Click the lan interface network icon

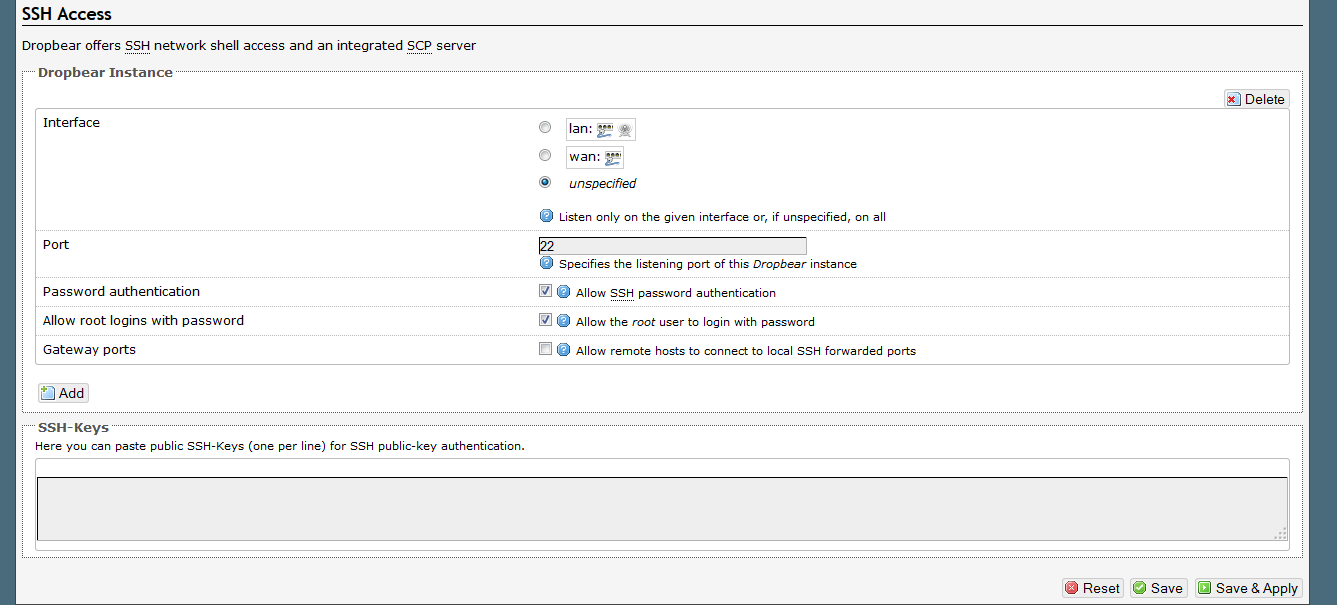pos(605,129)
